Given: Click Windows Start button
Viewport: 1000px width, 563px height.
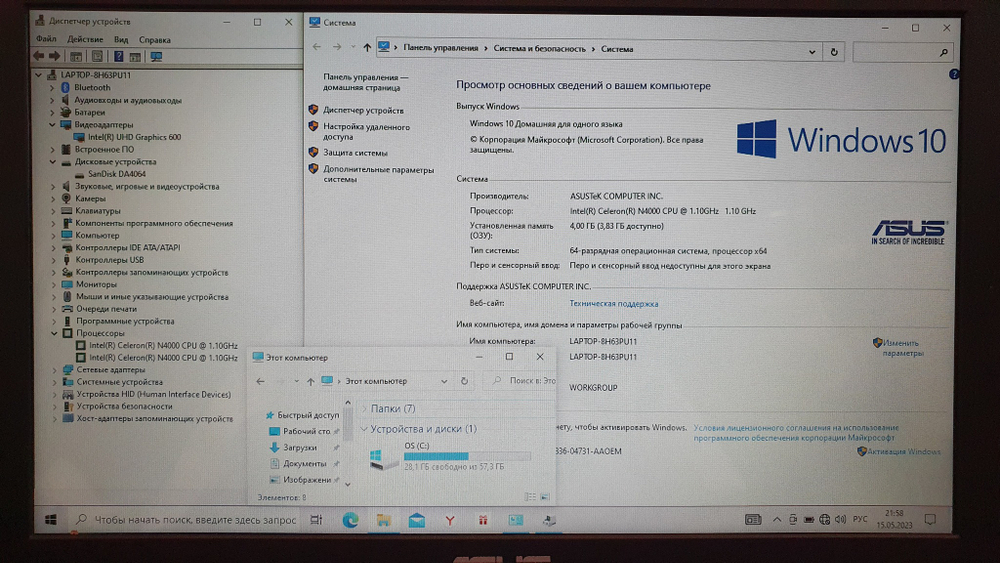Looking at the screenshot, I should (51, 520).
